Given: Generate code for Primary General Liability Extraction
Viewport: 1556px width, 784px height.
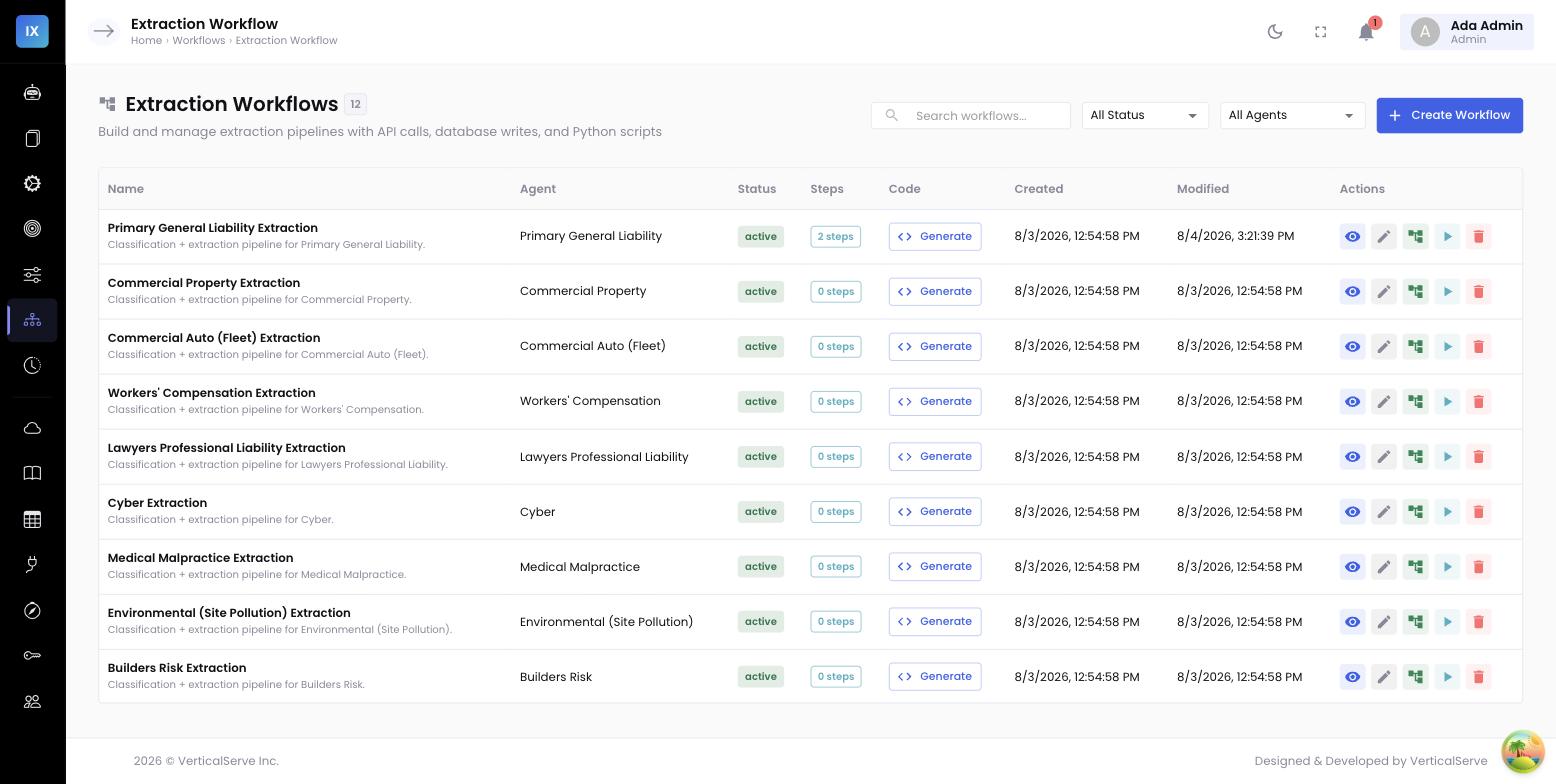Looking at the screenshot, I should [x=935, y=237].
